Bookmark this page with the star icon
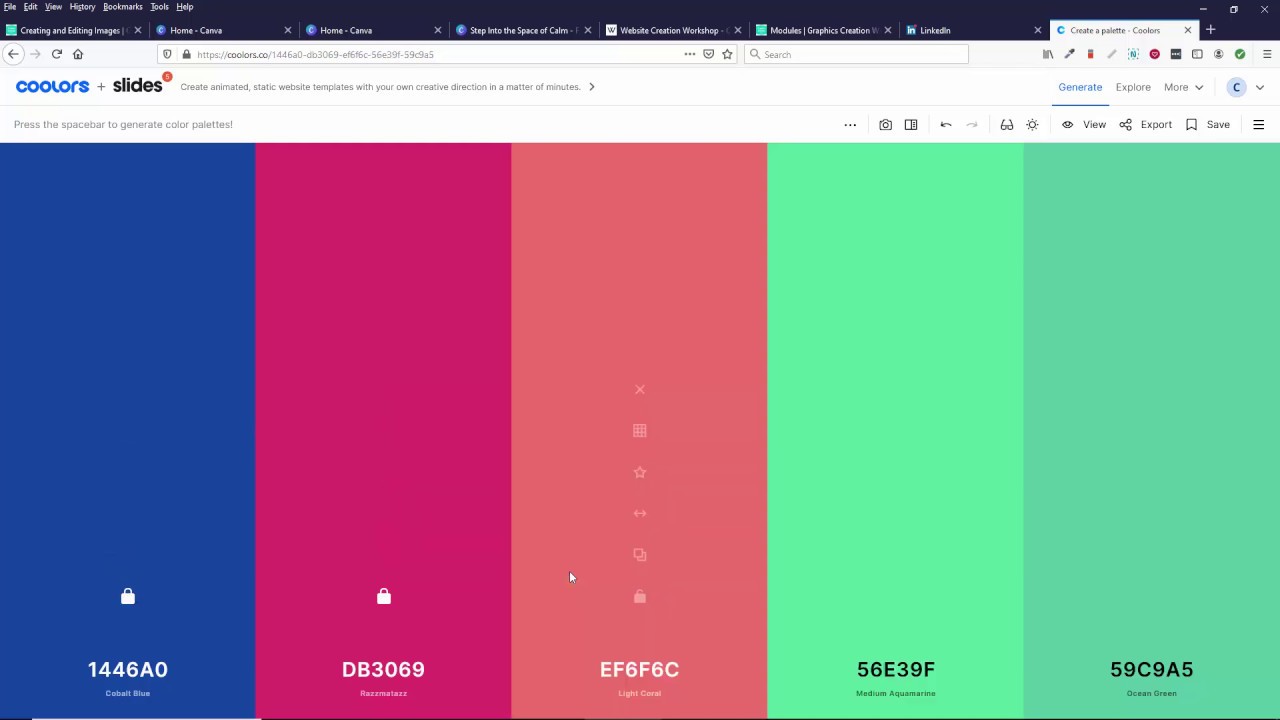 [728, 54]
